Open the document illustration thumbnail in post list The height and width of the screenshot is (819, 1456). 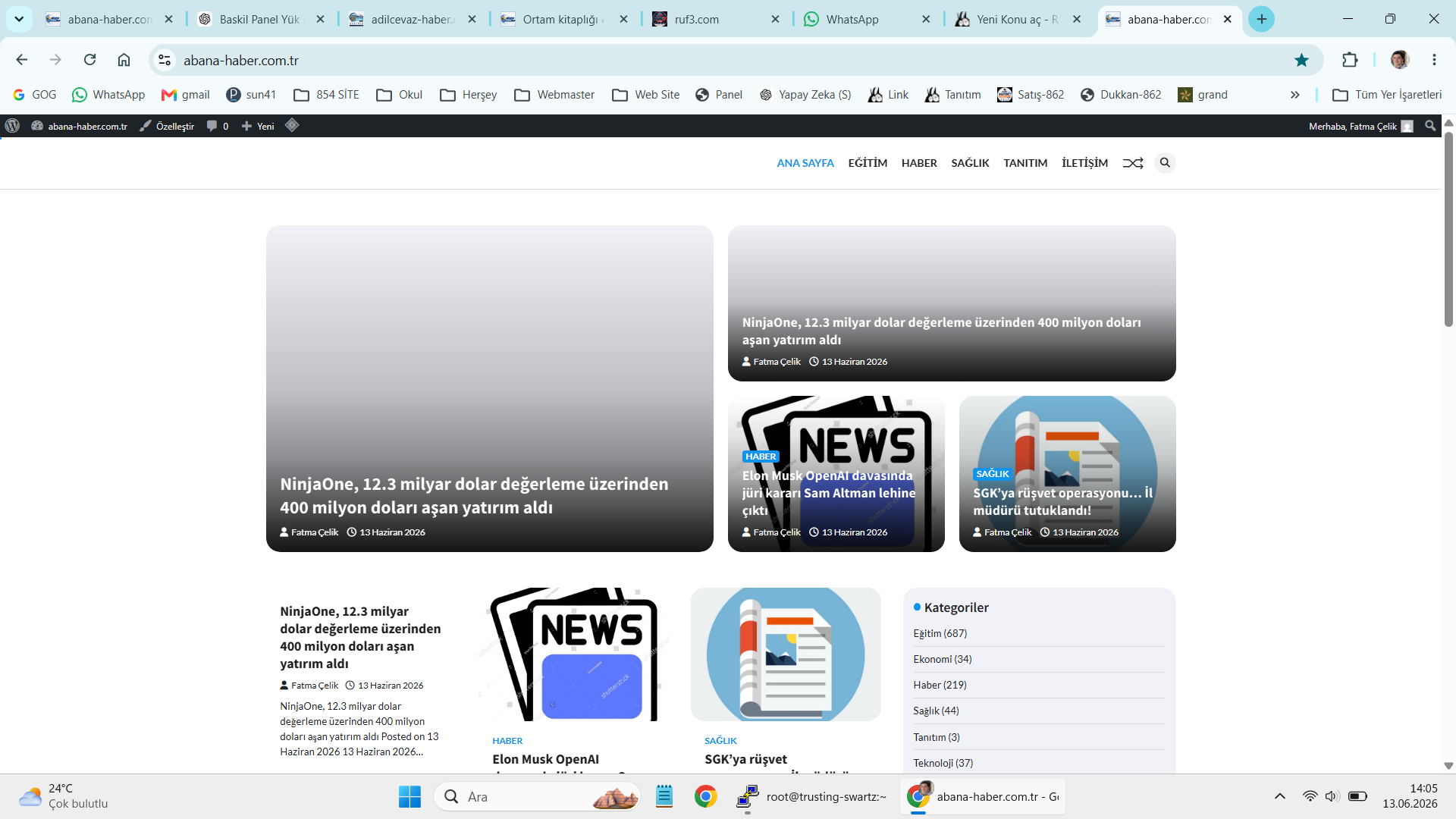coord(786,654)
